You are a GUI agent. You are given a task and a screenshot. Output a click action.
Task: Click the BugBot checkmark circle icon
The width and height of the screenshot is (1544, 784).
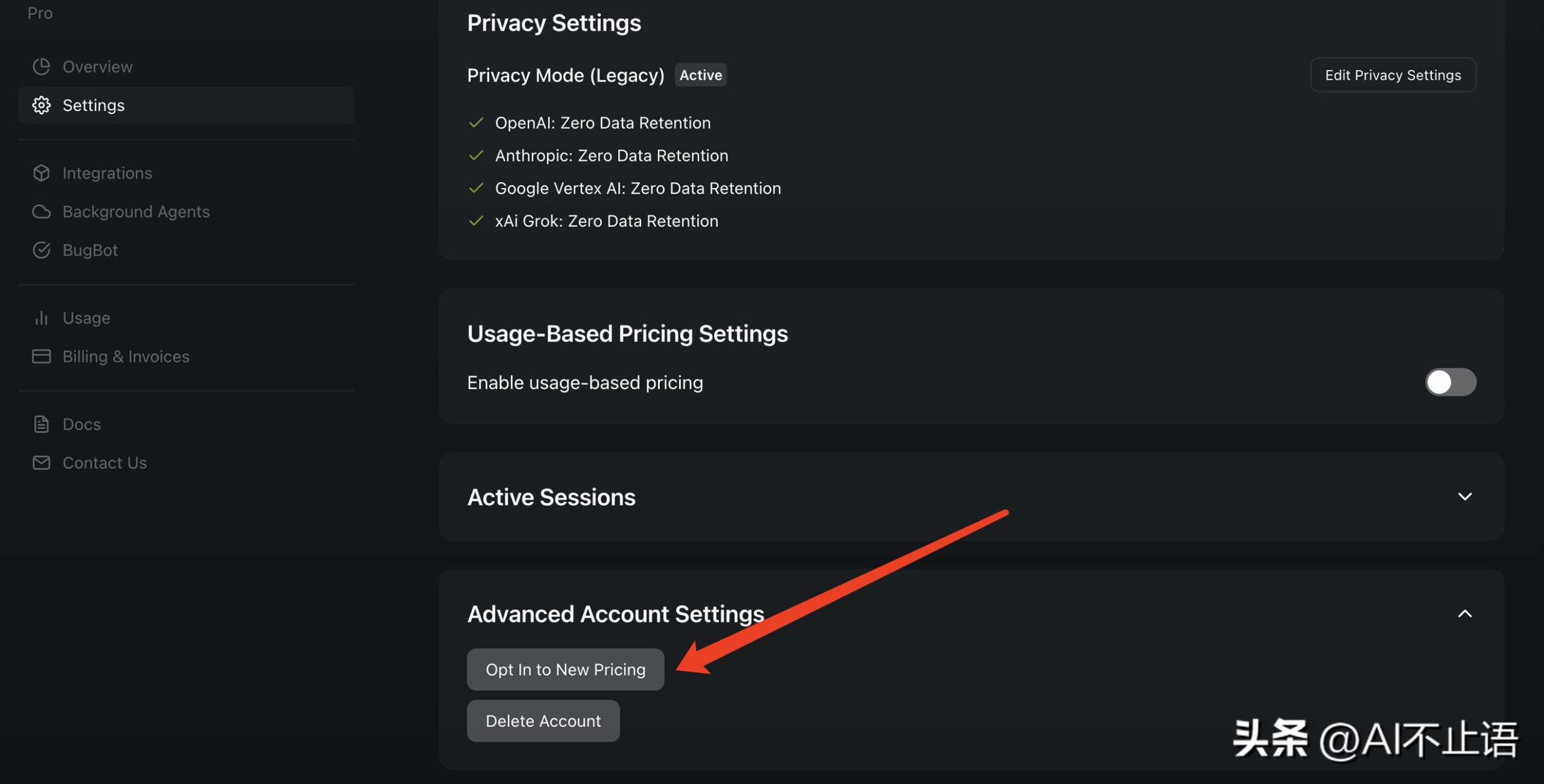click(41, 250)
